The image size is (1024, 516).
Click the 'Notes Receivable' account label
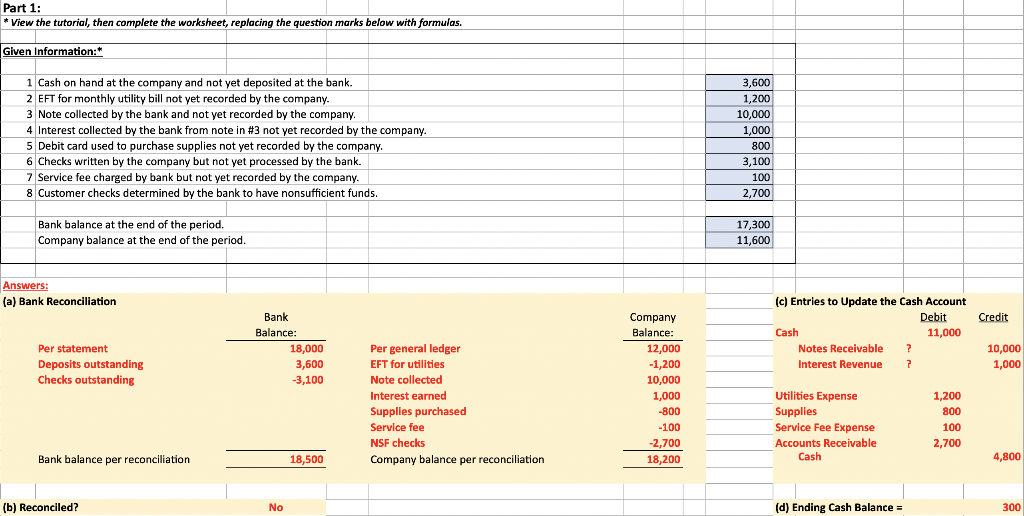tap(840, 348)
